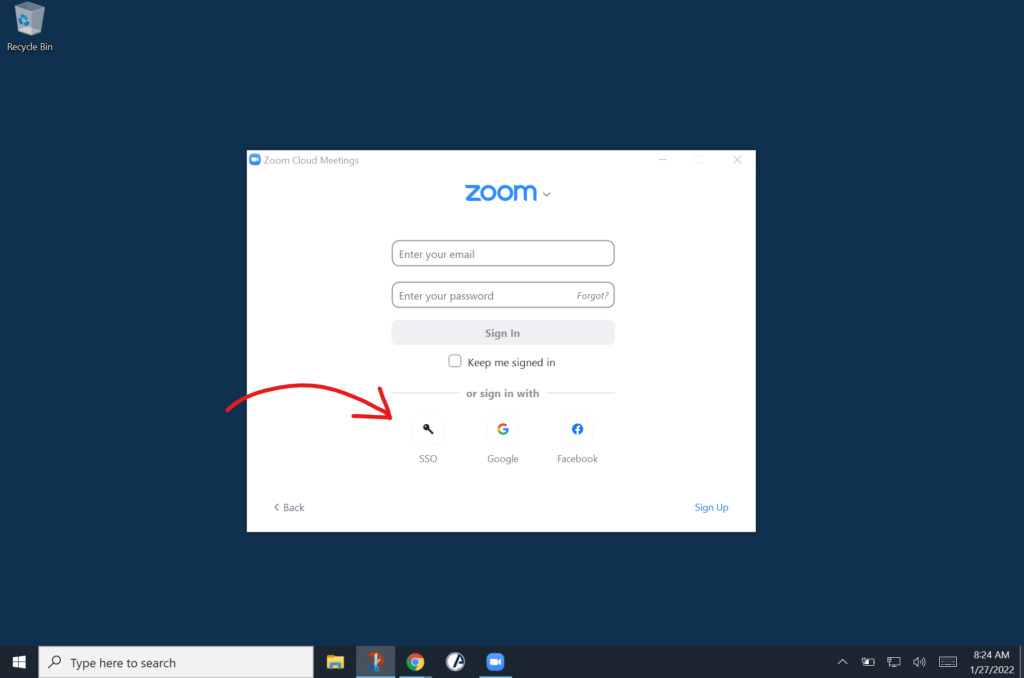
Task: Open Google Chrome from taskbar
Action: pos(415,662)
